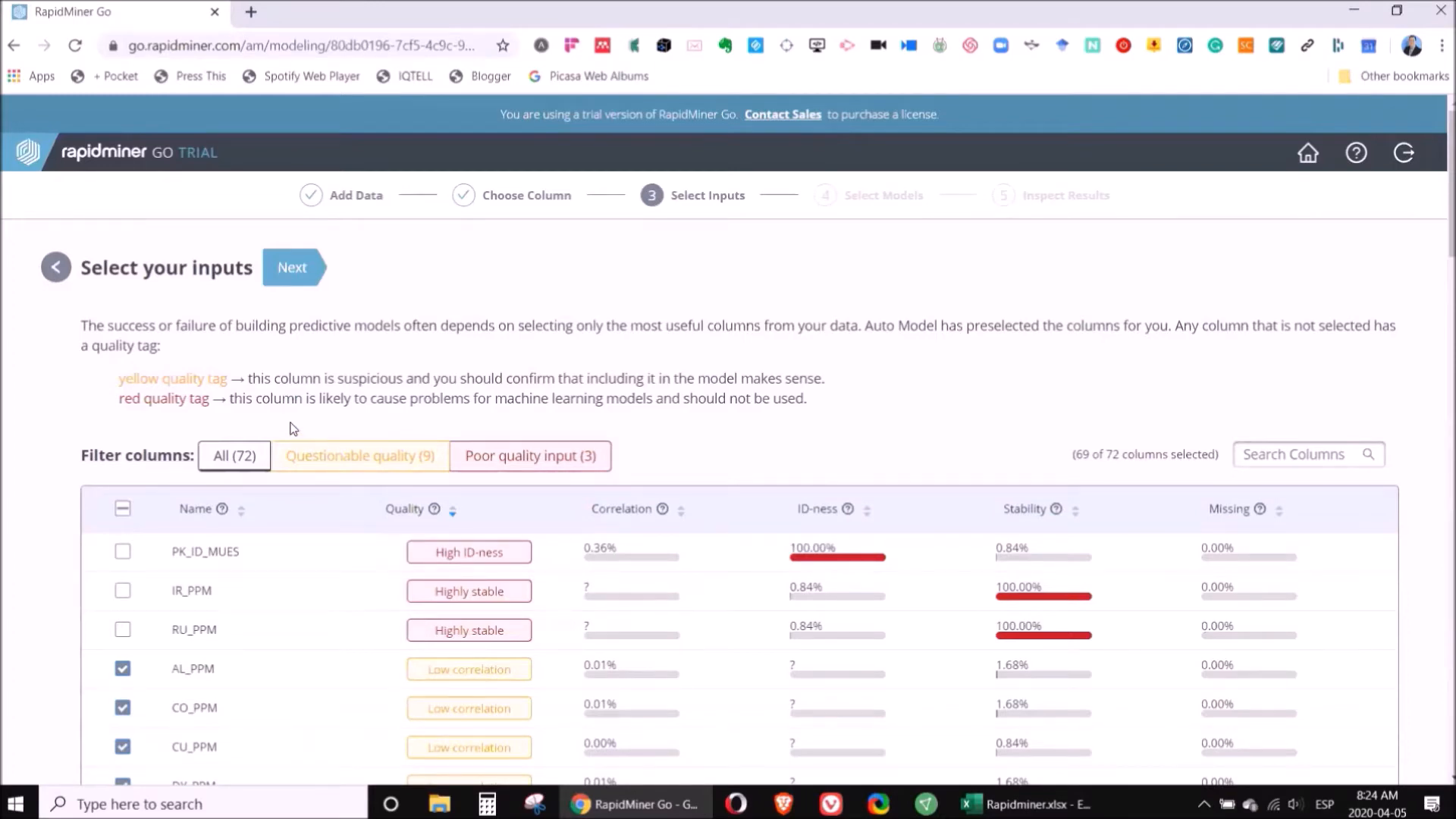Click the PK_ID_MUES red ID-ness bar

click(x=837, y=557)
